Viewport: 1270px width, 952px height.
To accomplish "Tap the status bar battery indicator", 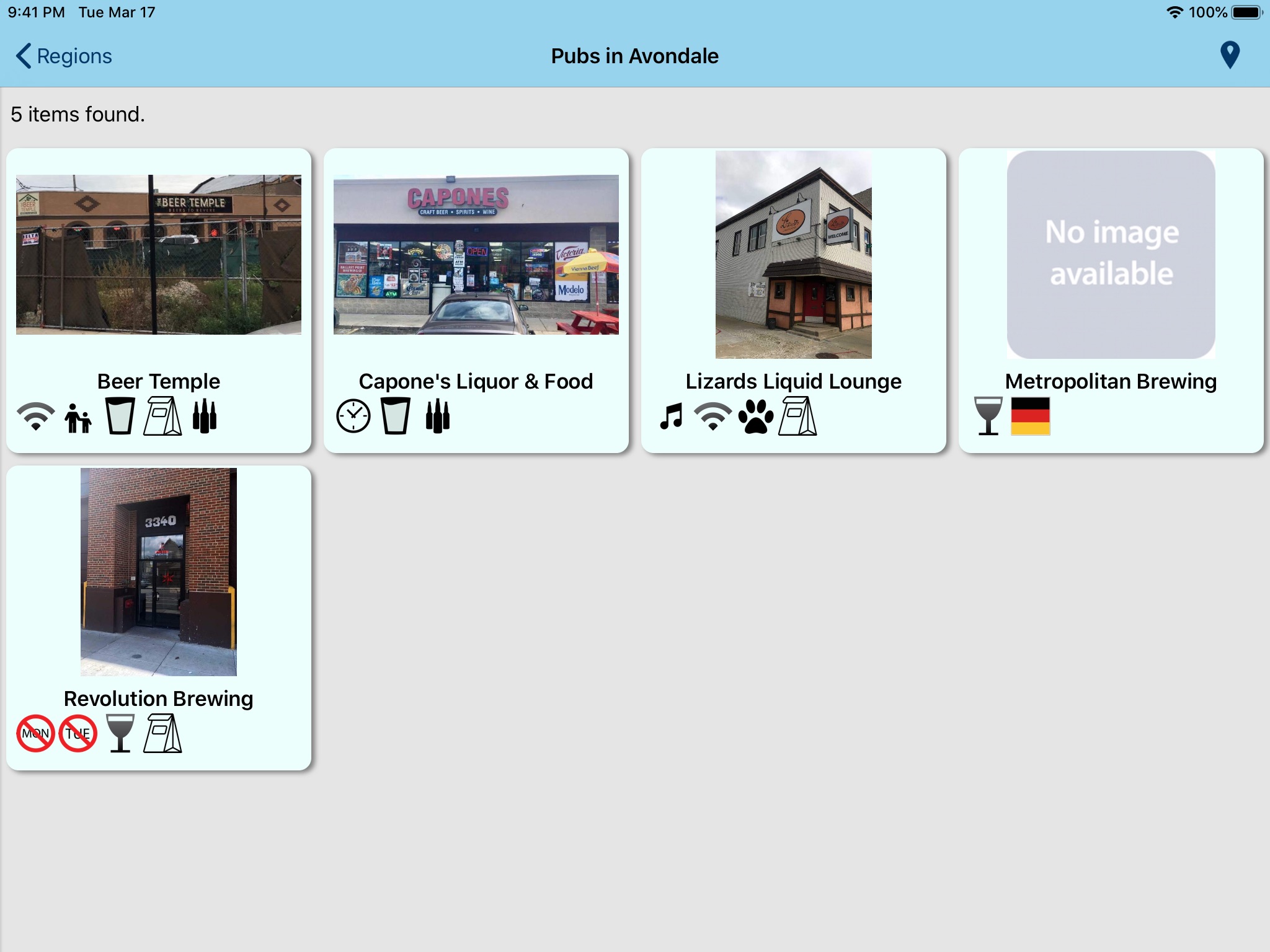I will 1247,12.
